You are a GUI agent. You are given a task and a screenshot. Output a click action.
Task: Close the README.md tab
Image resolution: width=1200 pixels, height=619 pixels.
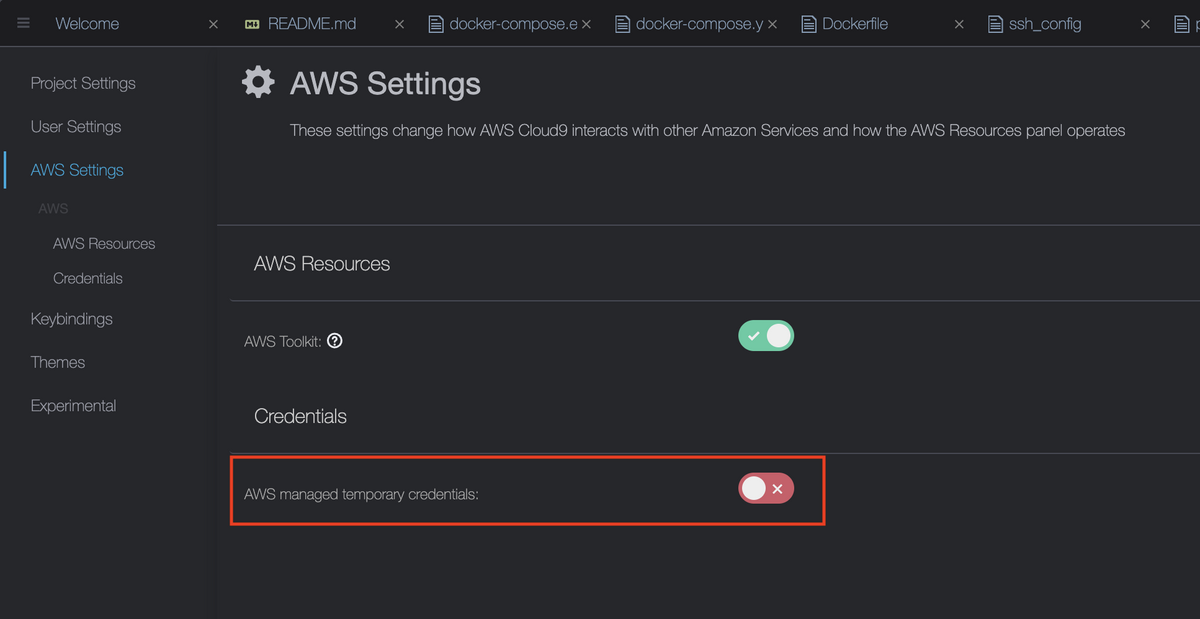click(x=400, y=24)
